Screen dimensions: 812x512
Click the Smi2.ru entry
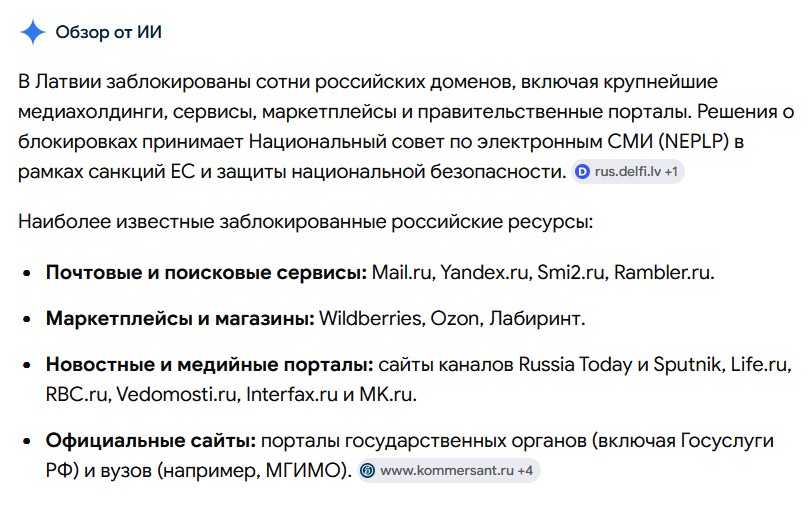click(572, 273)
